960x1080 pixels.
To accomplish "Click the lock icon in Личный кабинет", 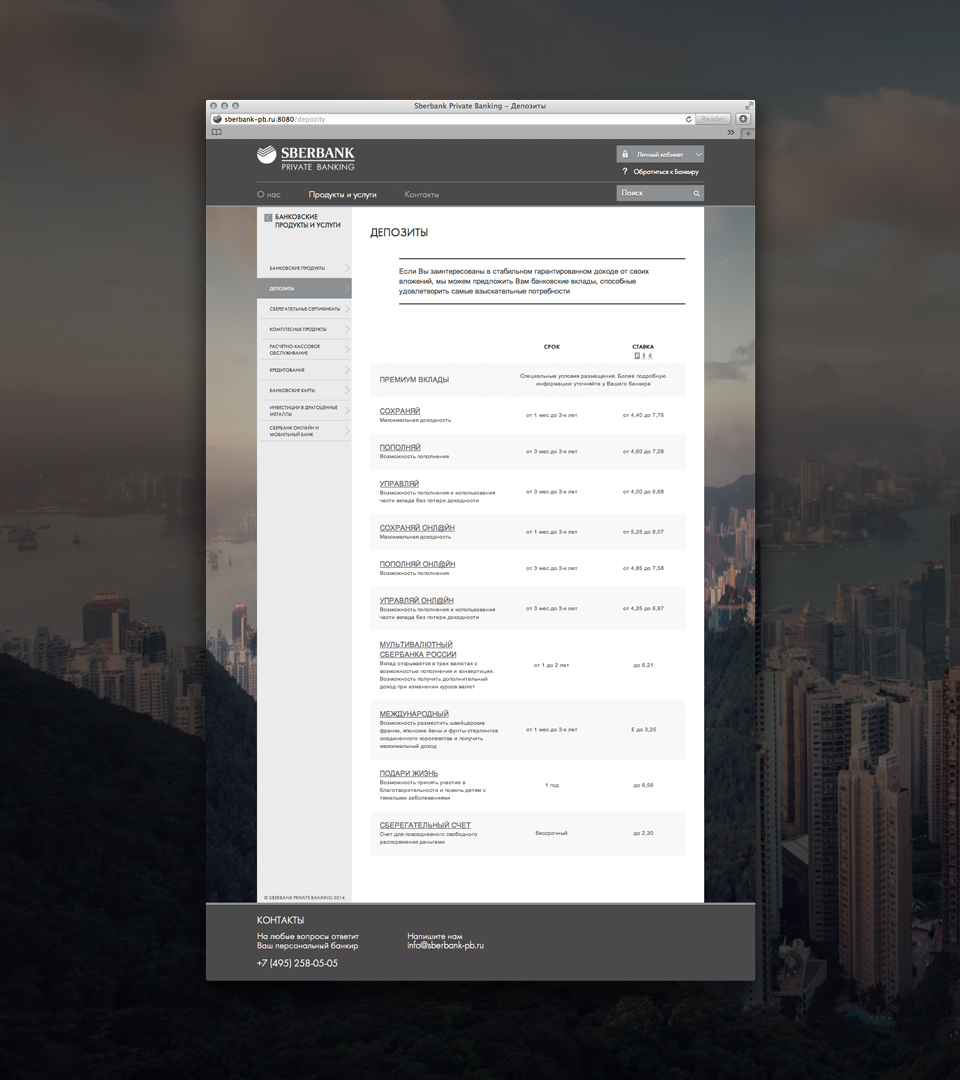I will coord(625,154).
